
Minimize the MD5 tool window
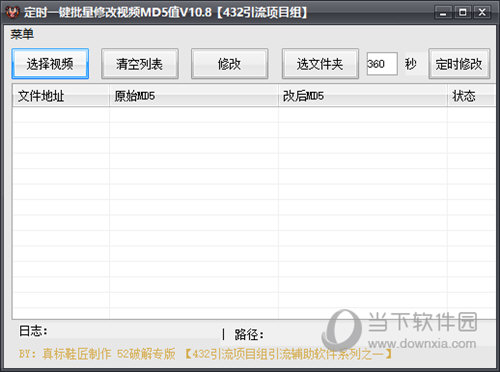[x=443, y=13]
